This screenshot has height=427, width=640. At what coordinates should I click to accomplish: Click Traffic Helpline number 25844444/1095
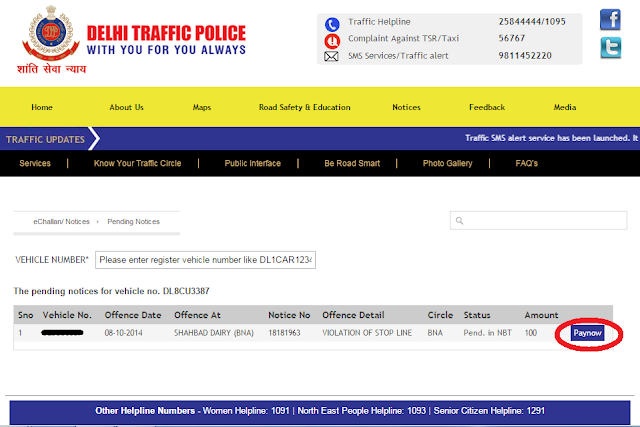coord(532,22)
